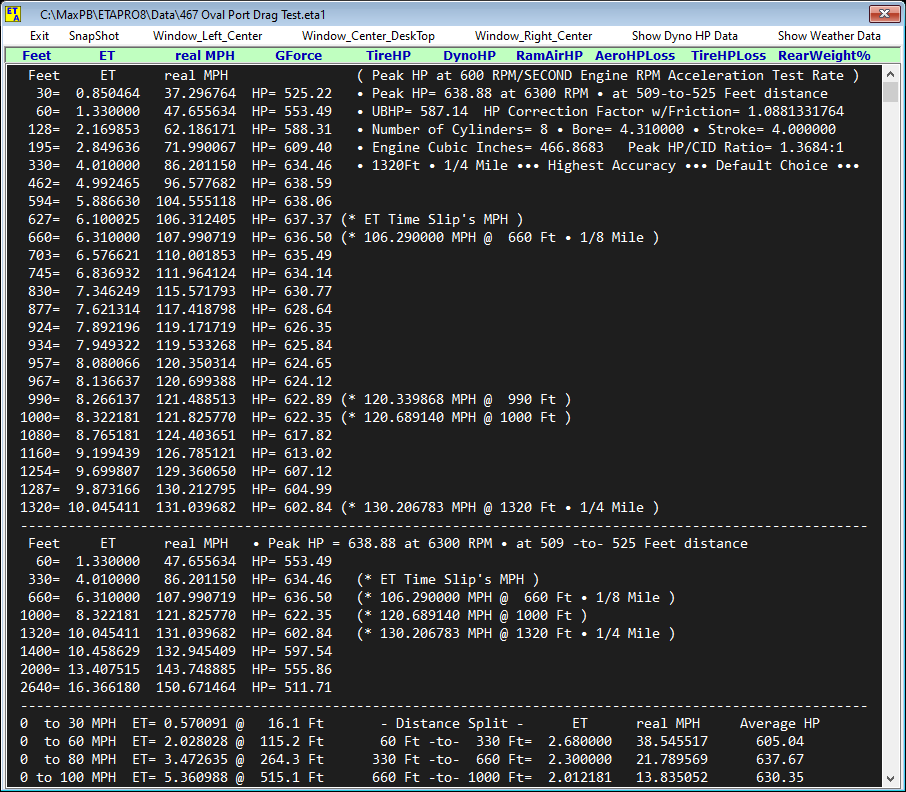906x792 pixels.
Task: Click the 703= 6.576621 data row
Action: (180, 255)
